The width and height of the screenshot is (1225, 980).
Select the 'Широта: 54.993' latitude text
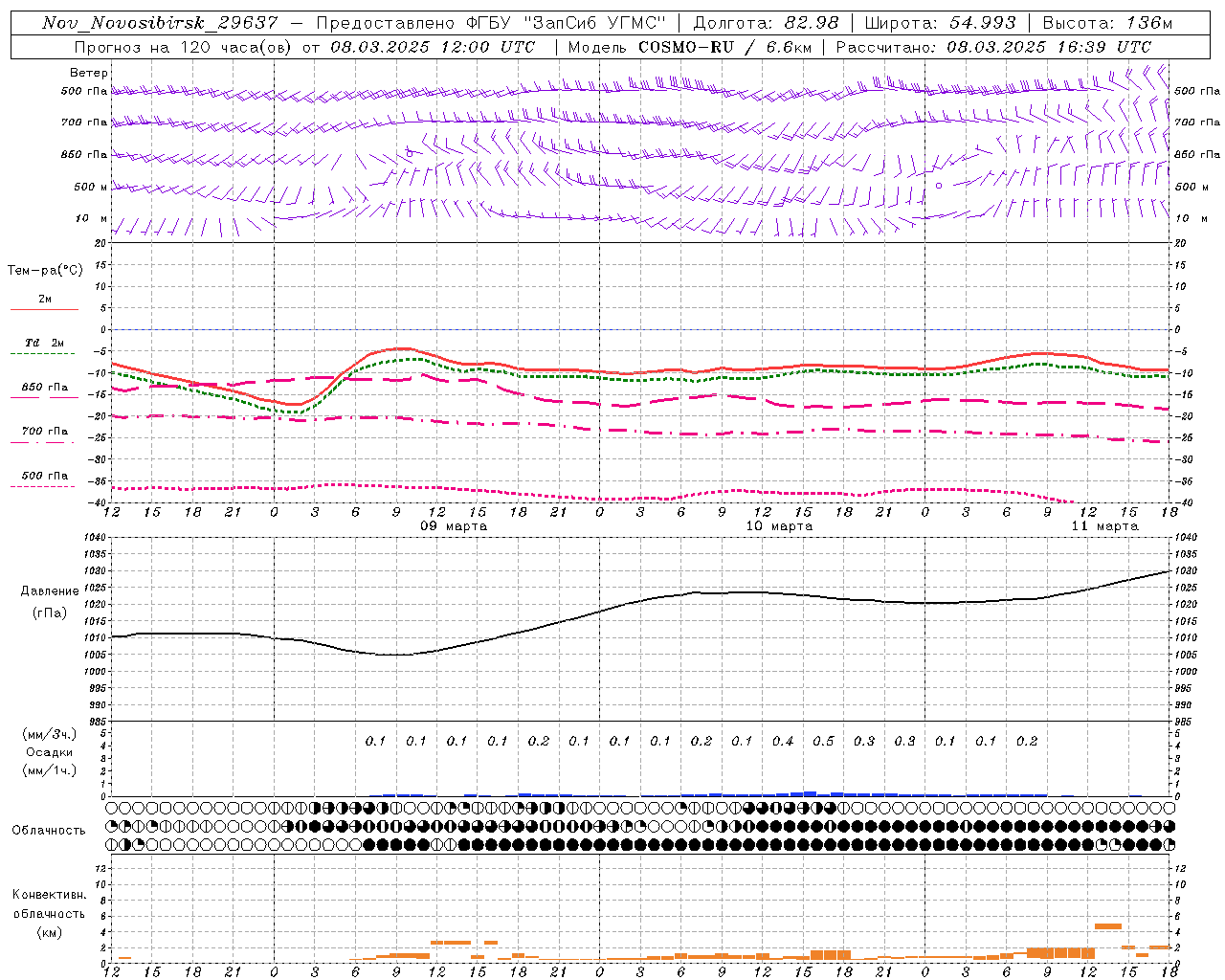point(940,23)
